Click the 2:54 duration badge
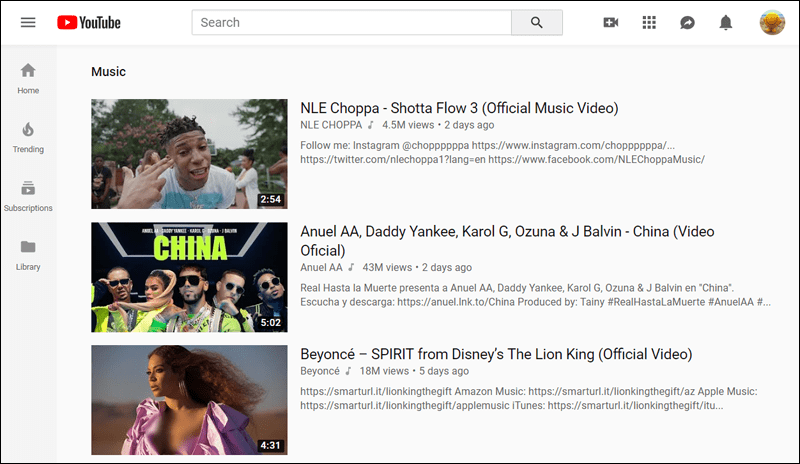Viewport: 800px width, 464px height. pos(270,200)
